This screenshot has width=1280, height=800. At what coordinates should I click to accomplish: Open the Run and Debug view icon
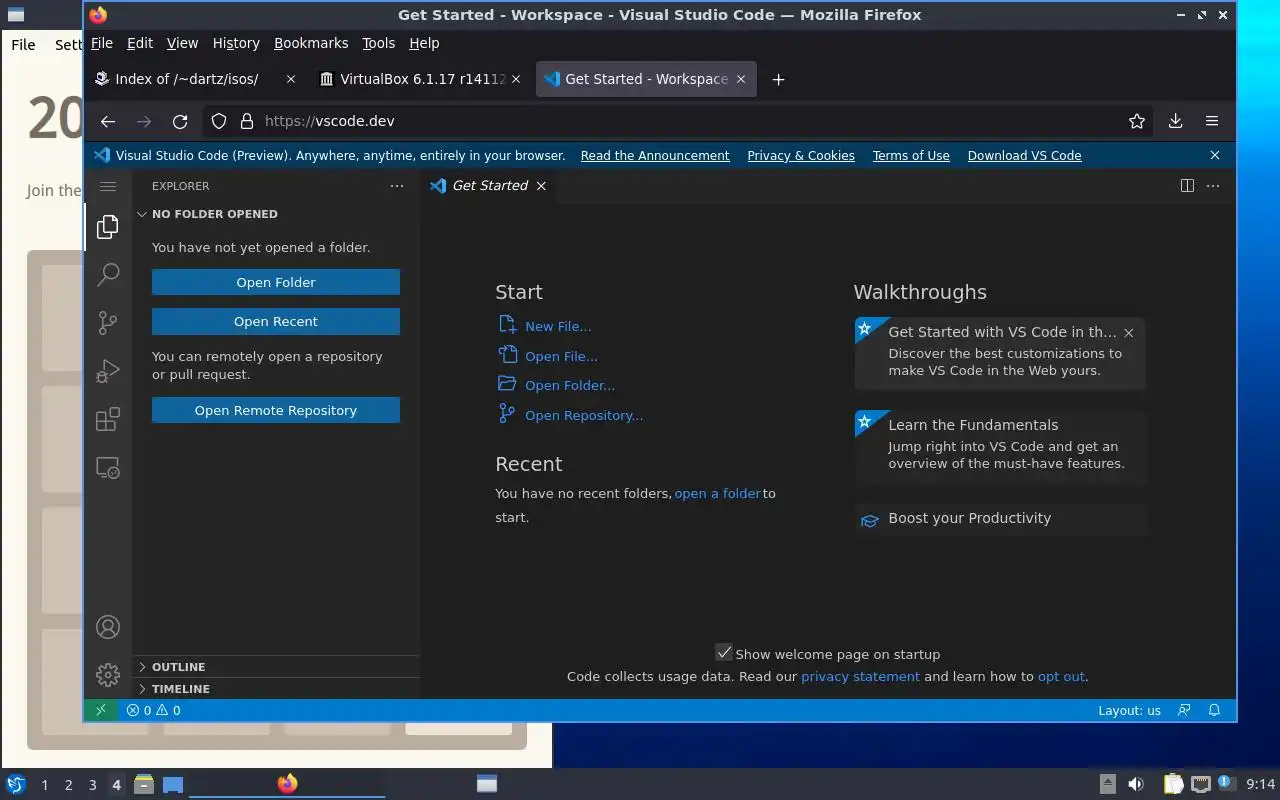point(108,371)
